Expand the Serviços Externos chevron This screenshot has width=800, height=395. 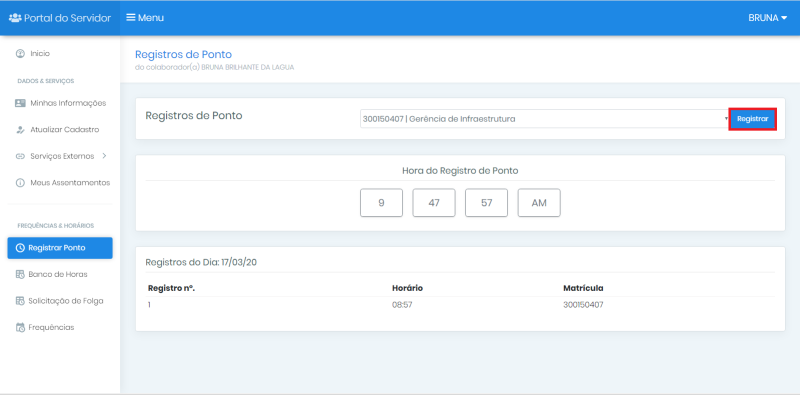[104, 156]
